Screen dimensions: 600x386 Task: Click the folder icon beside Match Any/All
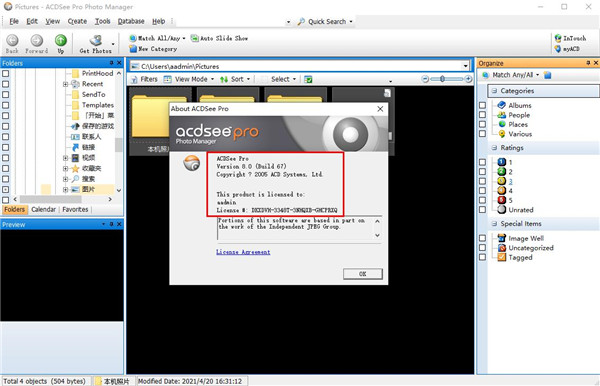click(x=548, y=75)
